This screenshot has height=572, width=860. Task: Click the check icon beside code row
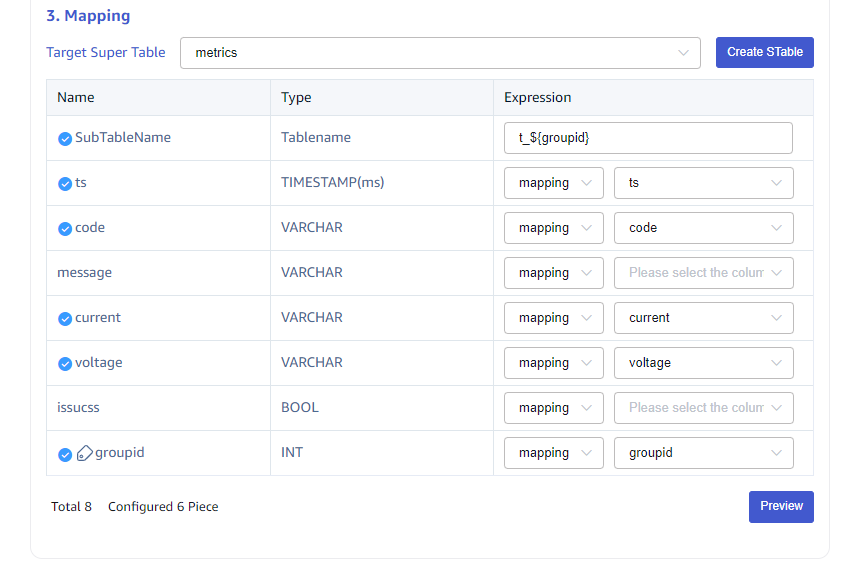click(x=65, y=229)
